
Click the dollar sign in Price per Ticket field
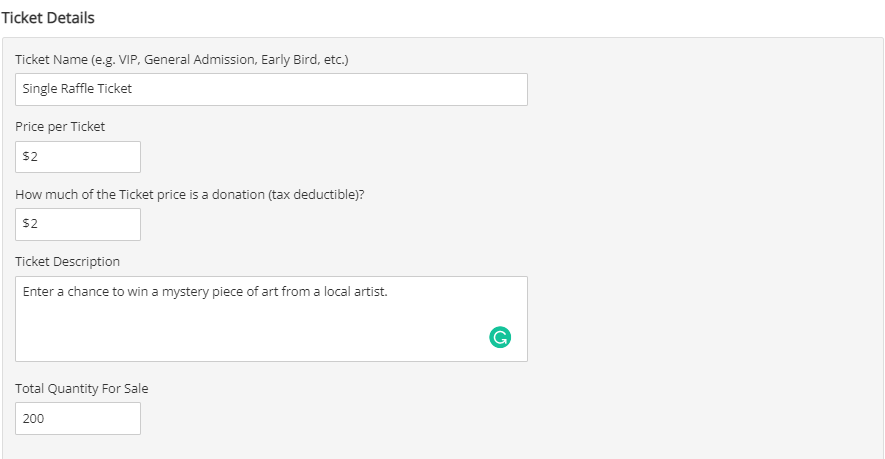[x=26, y=156]
